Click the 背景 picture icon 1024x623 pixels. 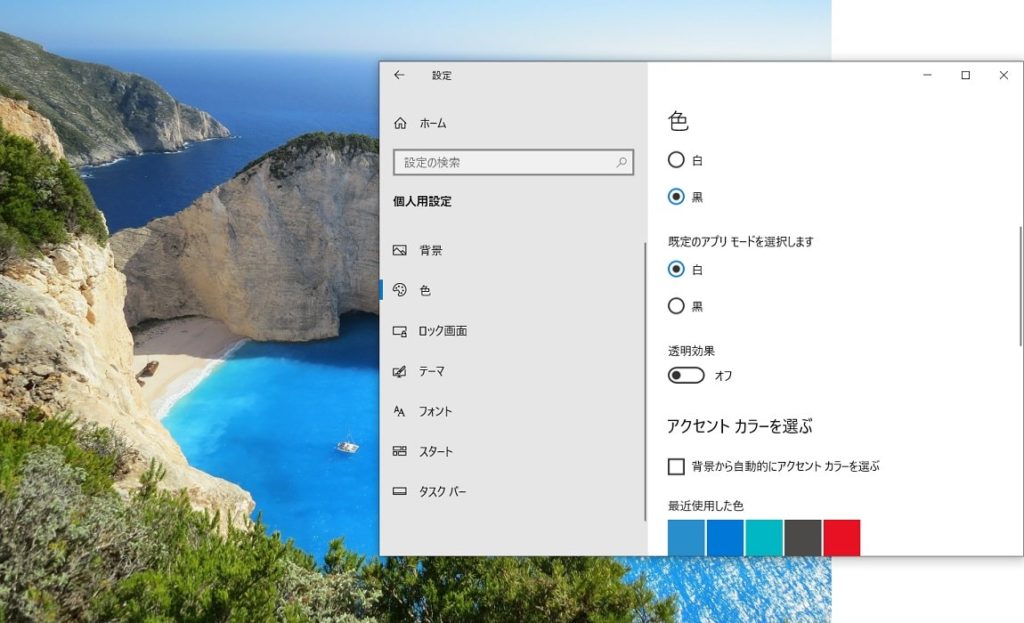coord(400,250)
